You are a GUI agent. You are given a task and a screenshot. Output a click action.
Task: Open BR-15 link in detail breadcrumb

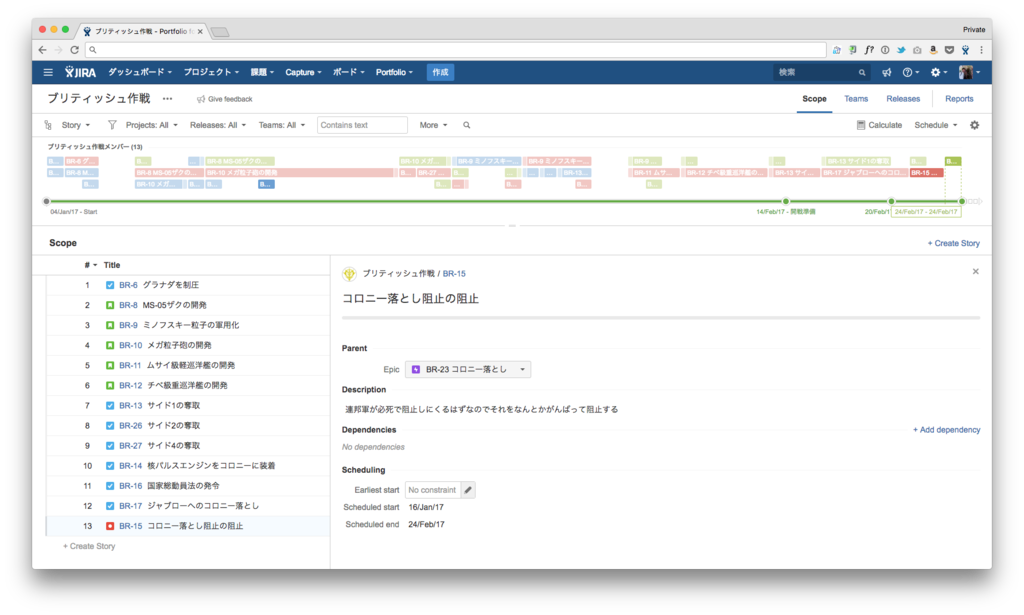tap(454, 274)
